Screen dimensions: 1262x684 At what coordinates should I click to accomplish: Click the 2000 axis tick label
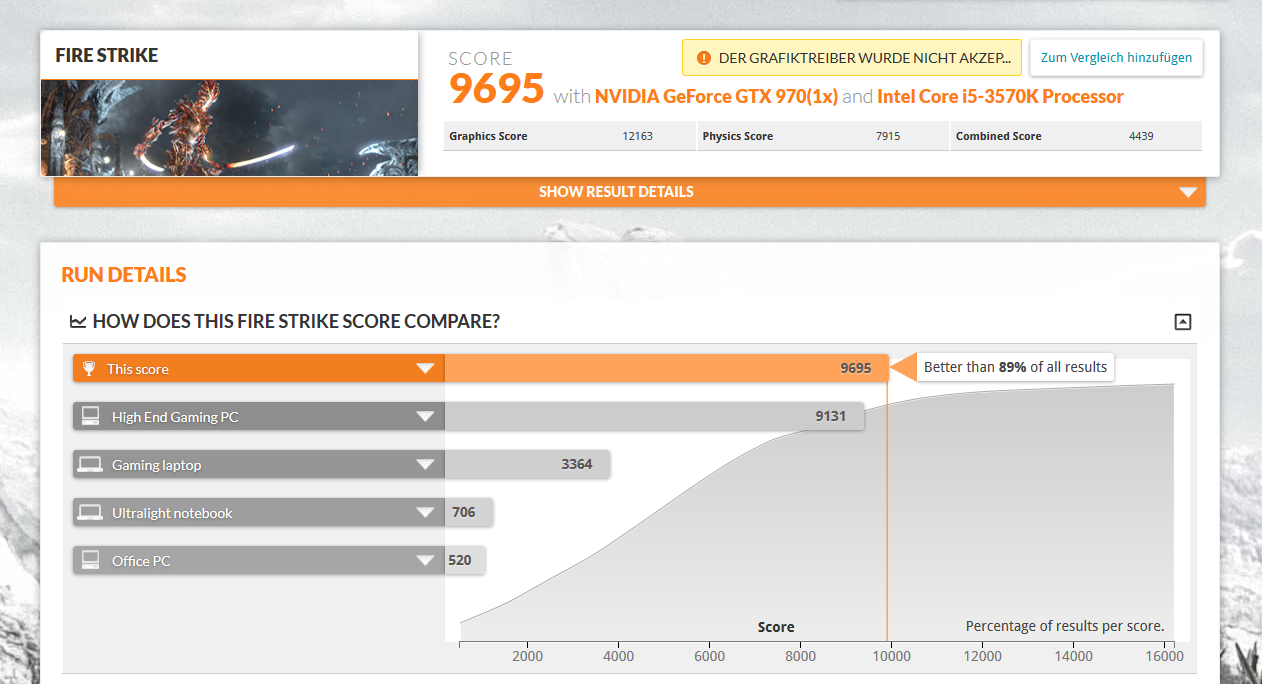click(x=527, y=656)
